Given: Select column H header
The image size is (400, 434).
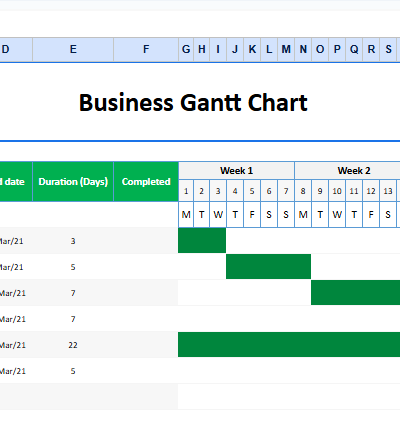Looking at the screenshot, I should tap(202, 50).
